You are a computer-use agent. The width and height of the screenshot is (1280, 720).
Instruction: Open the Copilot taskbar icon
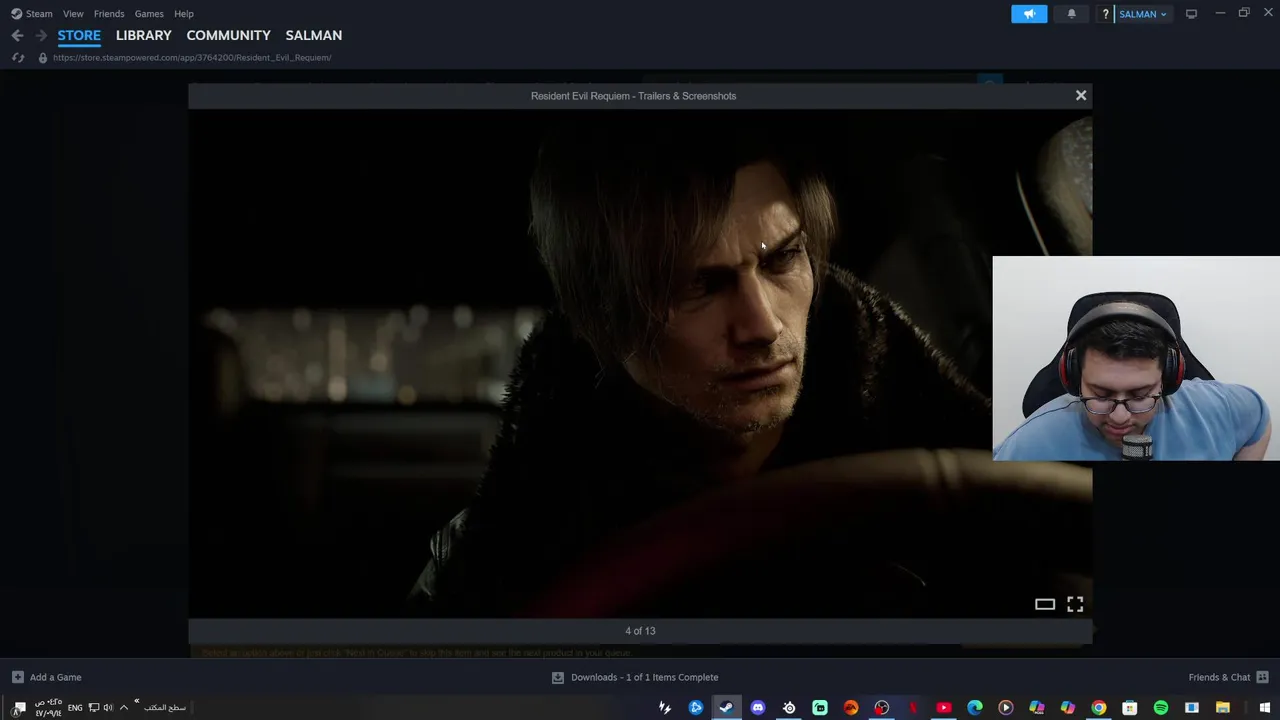pos(1068,707)
